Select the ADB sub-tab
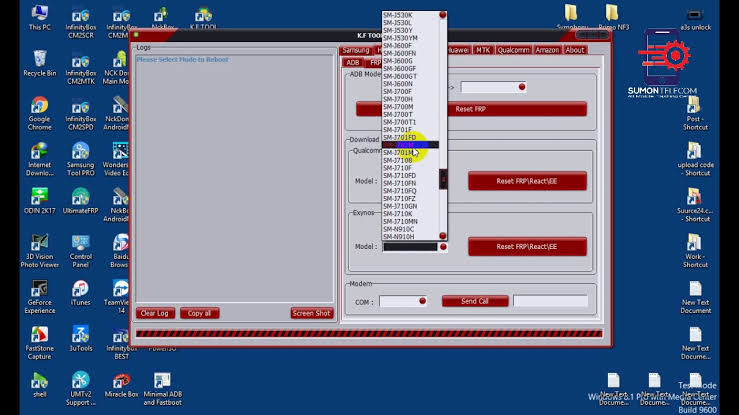739x415 pixels. click(353, 63)
